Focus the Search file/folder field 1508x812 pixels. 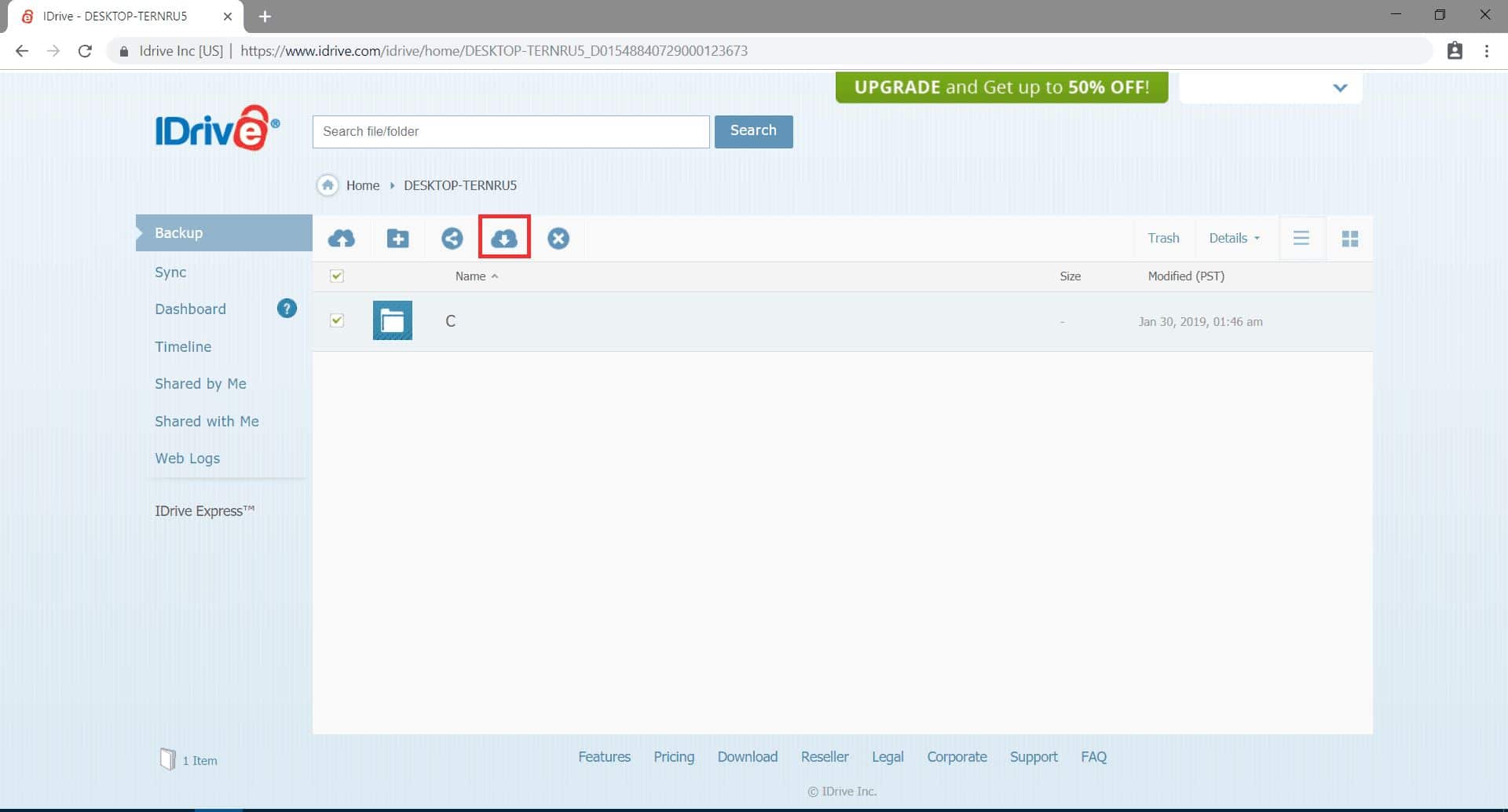(511, 131)
